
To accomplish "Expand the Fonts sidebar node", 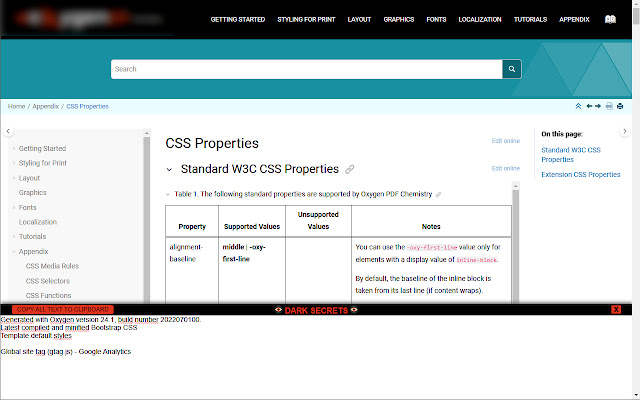I will coord(13,207).
